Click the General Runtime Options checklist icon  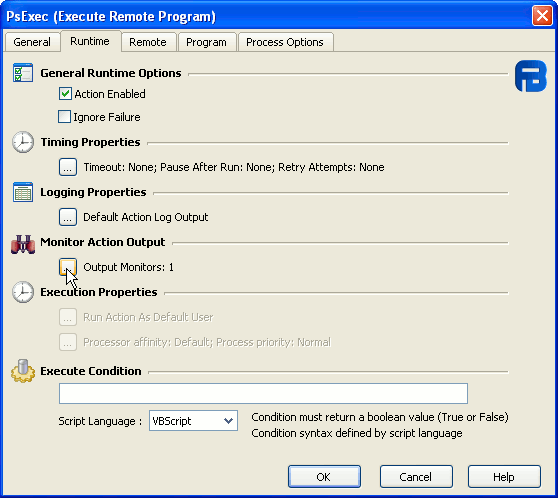(23, 73)
